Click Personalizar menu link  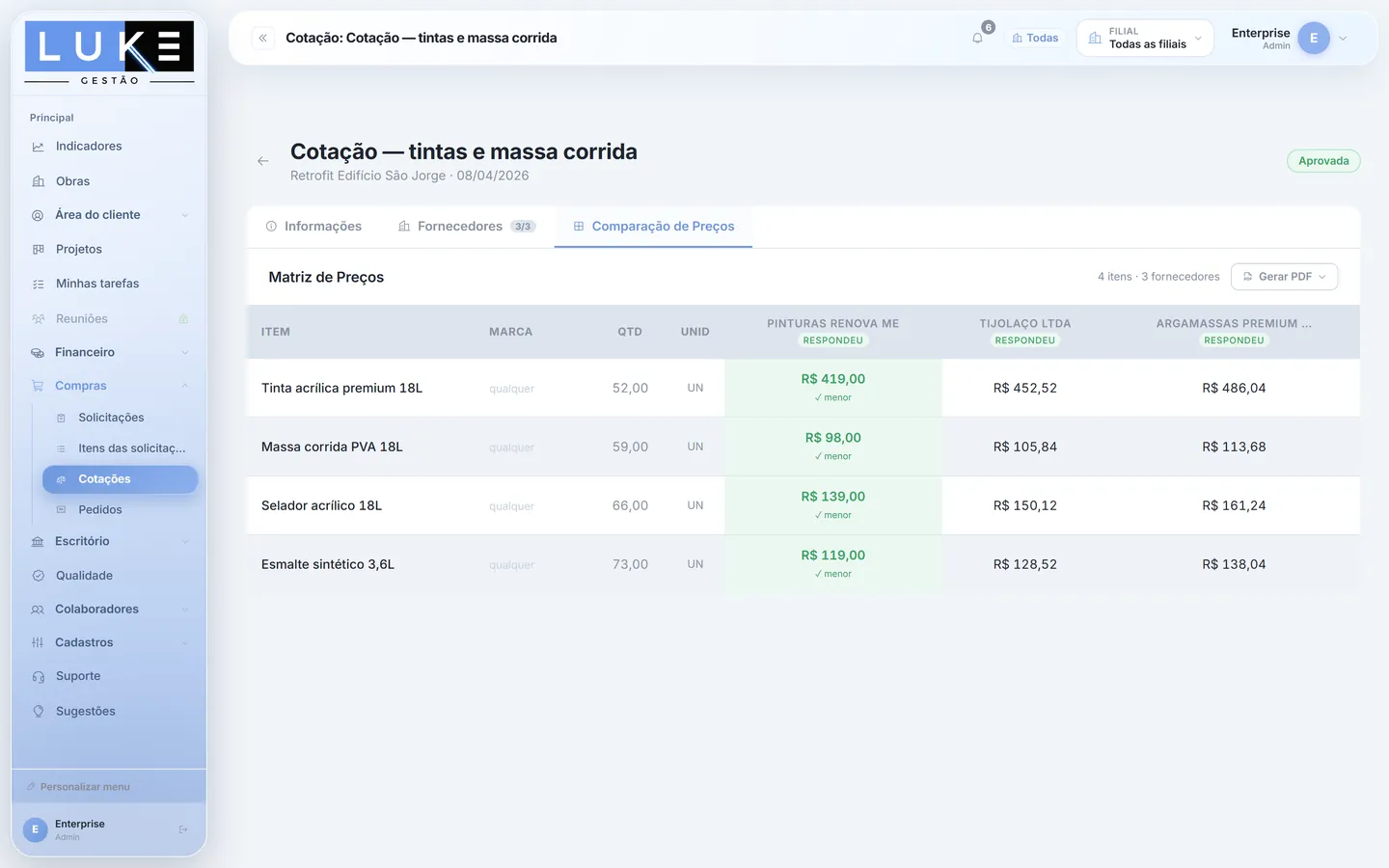tap(78, 787)
